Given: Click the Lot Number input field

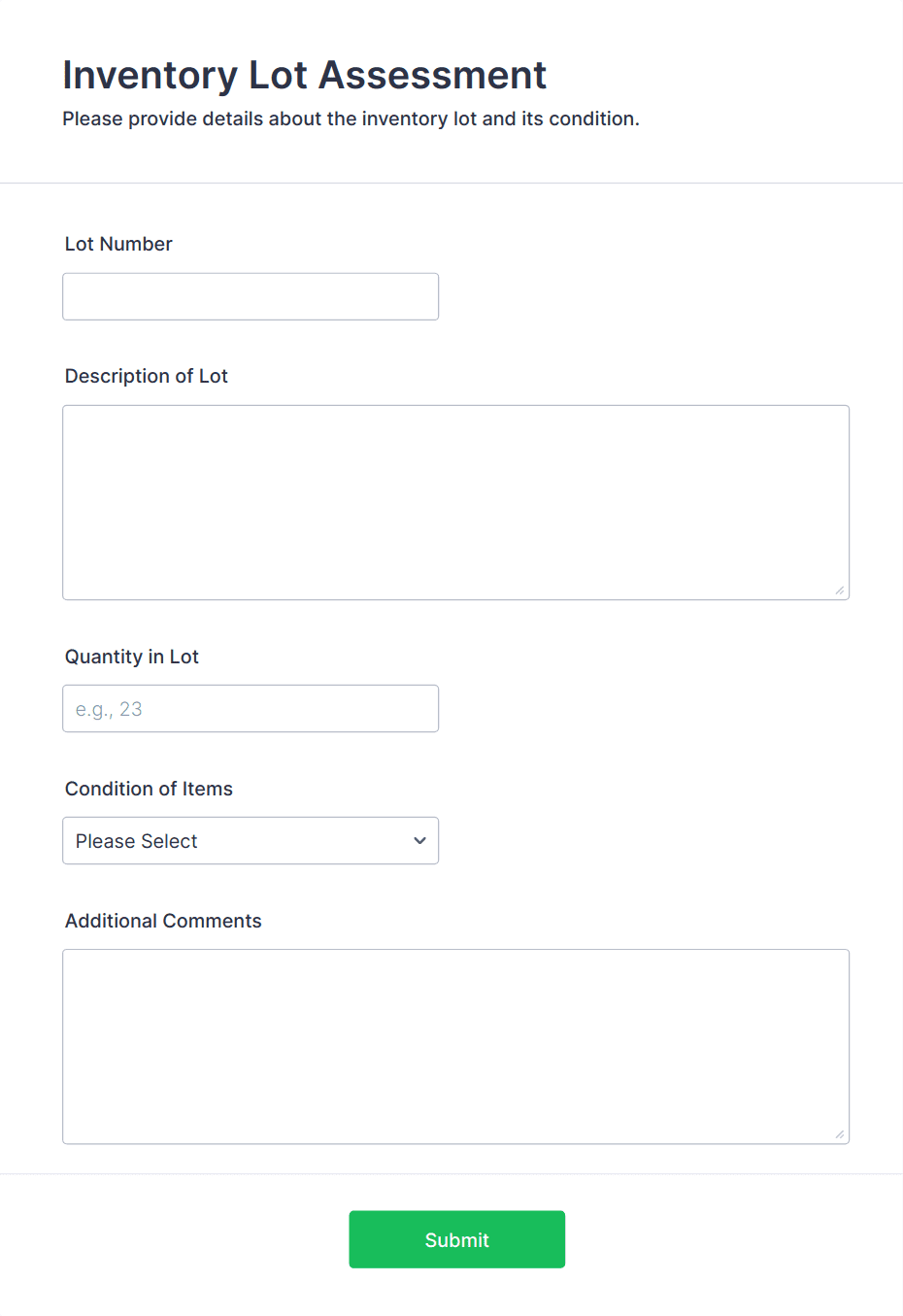Looking at the screenshot, I should pos(251,296).
